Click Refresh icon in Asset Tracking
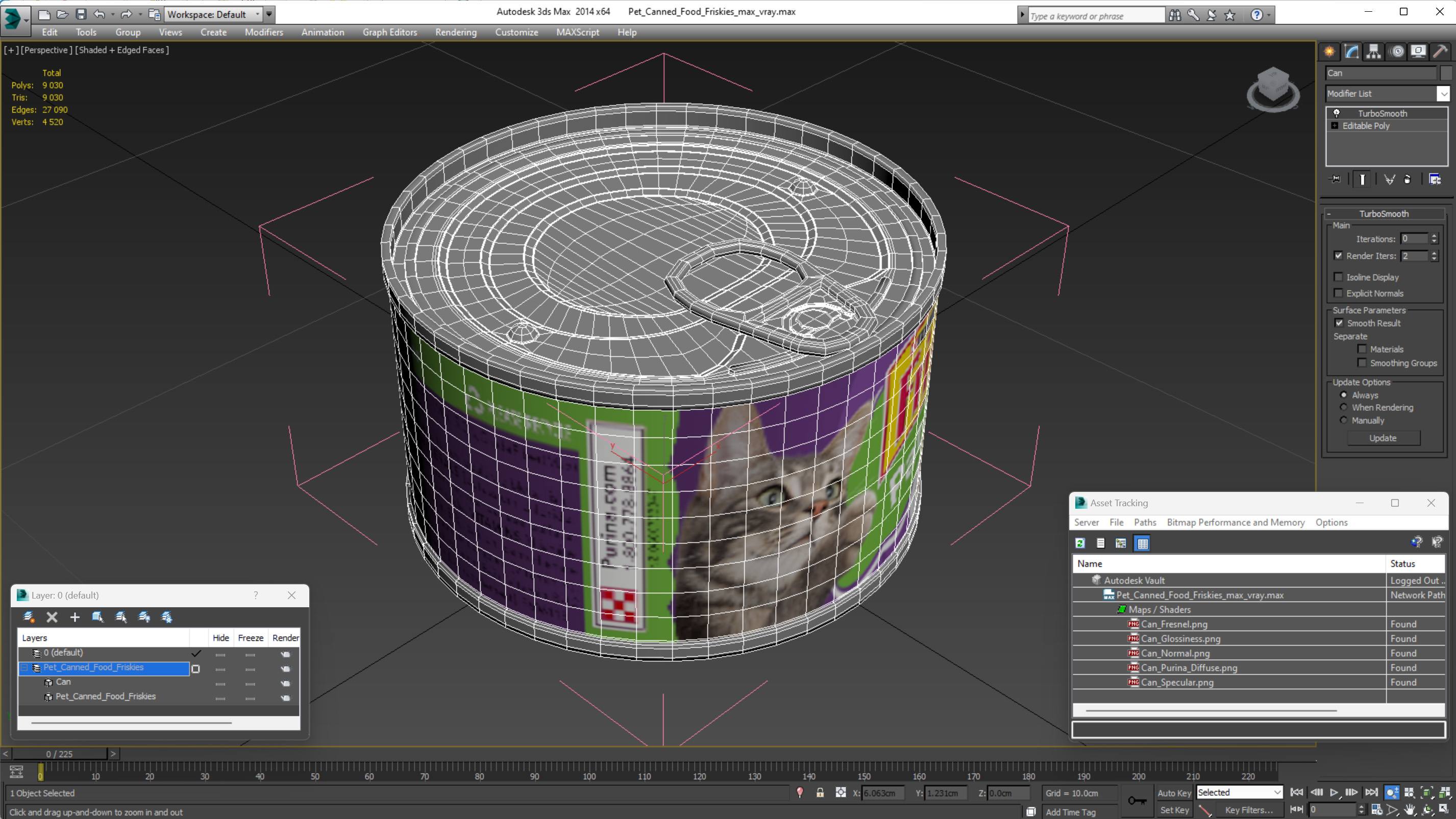The width and height of the screenshot is (1456, 819). coord(1080,543)
